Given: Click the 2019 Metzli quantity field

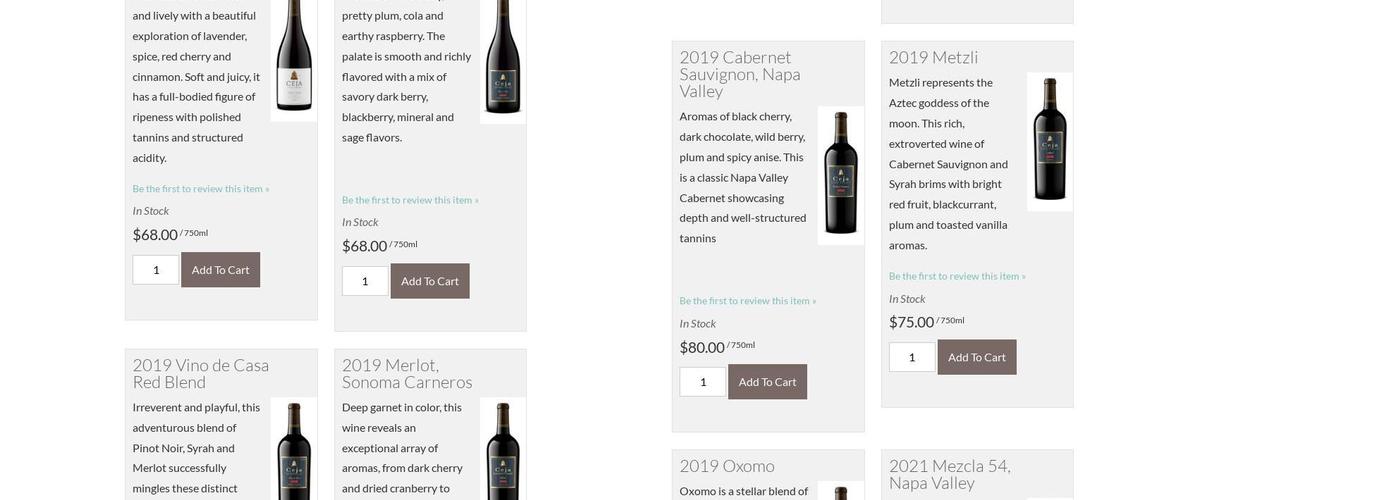Looking at the screenshot, I should 911,357.
